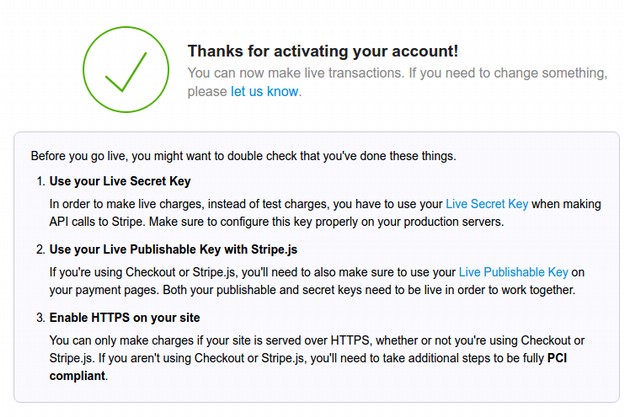Click the paragraph starting "If you're using Checkout"

click(250, 272)
